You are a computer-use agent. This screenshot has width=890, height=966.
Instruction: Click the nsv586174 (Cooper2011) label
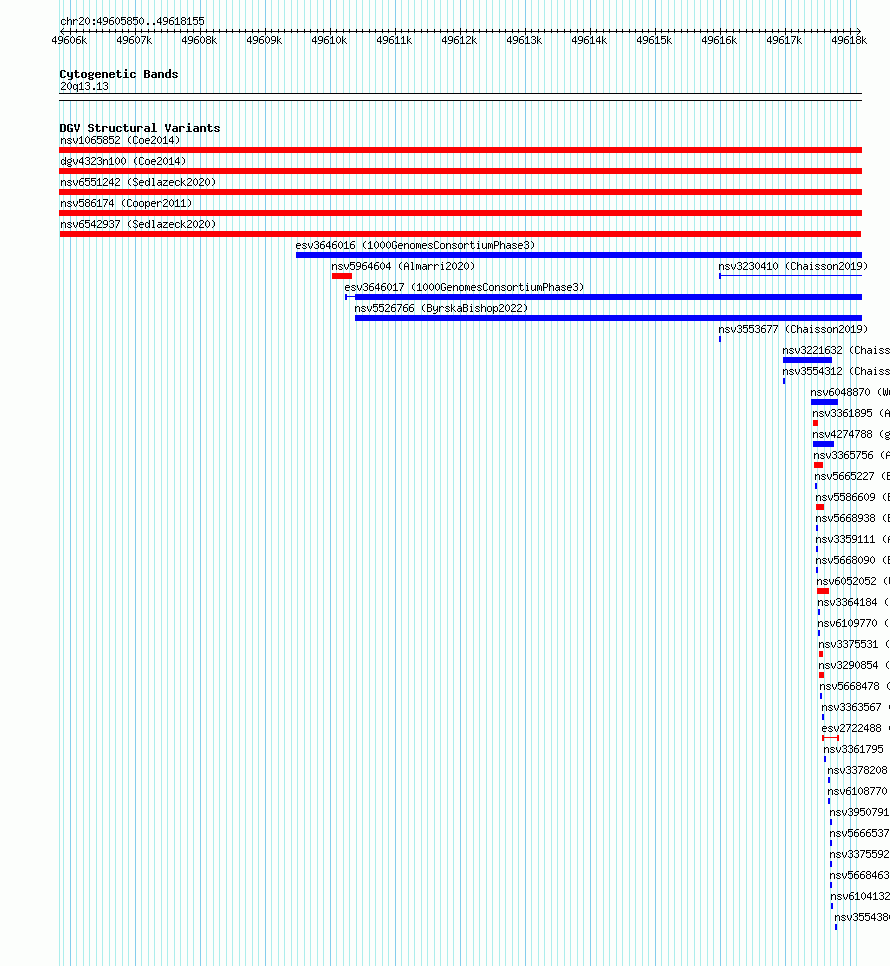(126, 203)
